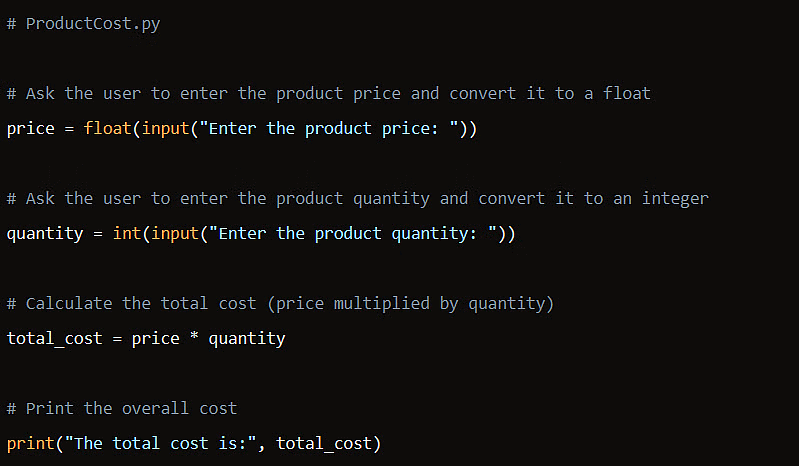Click the "The total cost is:" string

(x=161, y=444)
